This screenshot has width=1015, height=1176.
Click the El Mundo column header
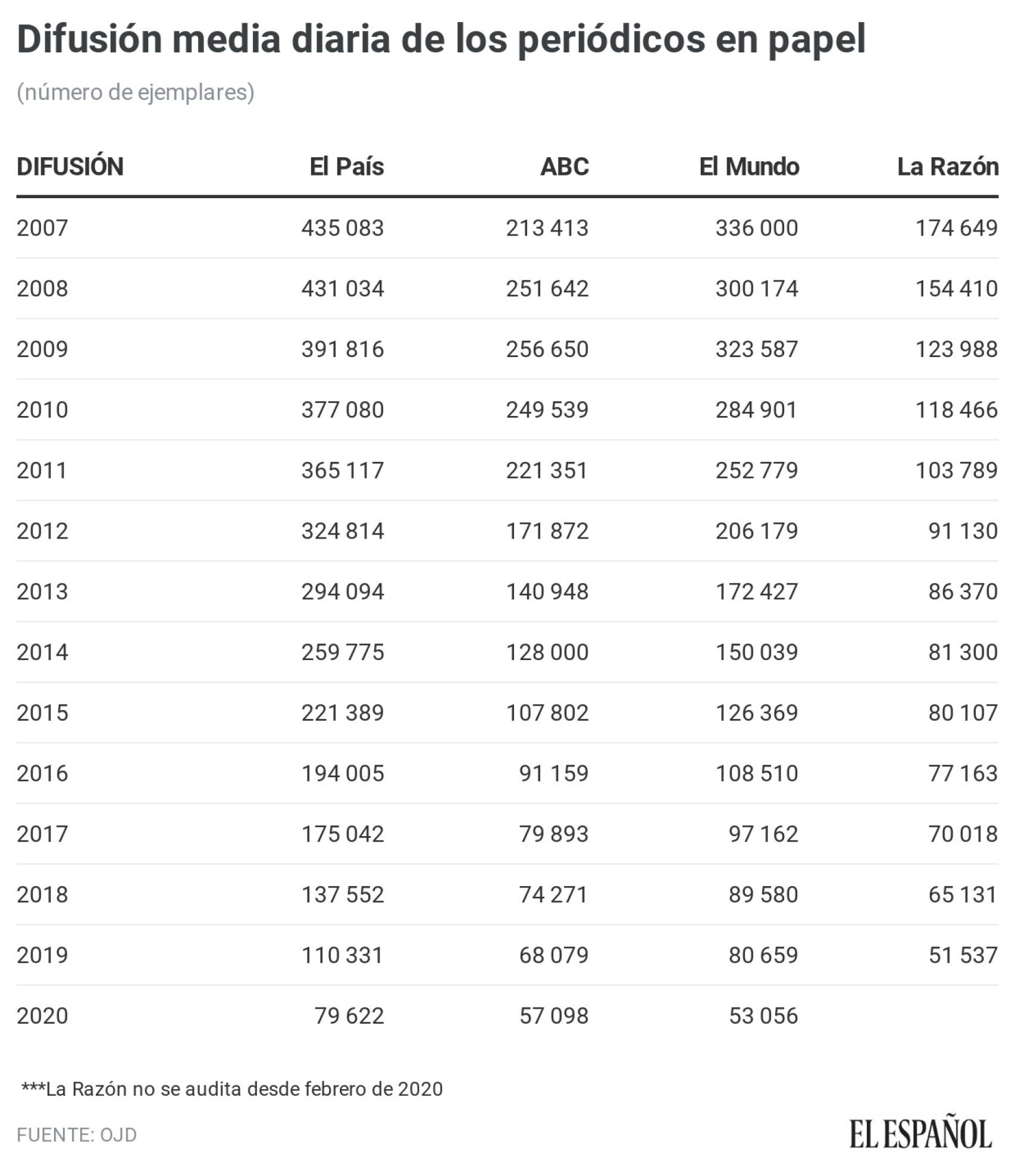click(x=748, y=167)
